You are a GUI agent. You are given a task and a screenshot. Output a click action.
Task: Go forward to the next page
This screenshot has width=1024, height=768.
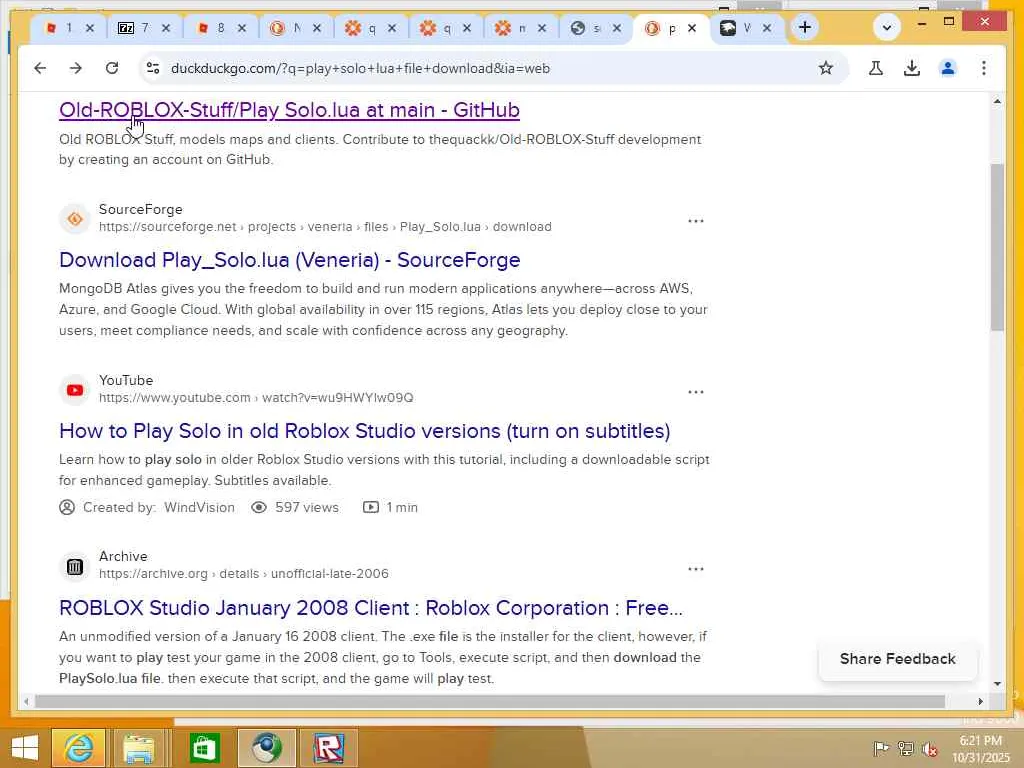(x=76, y=68)
